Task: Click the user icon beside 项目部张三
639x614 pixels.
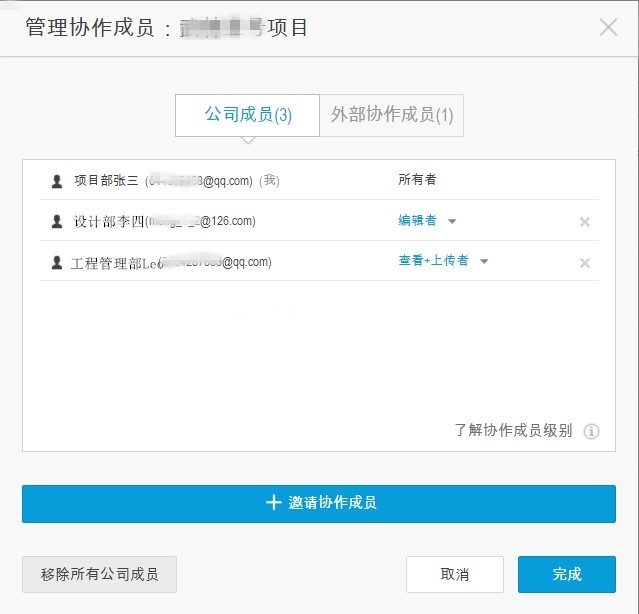Action: point(57,181)
